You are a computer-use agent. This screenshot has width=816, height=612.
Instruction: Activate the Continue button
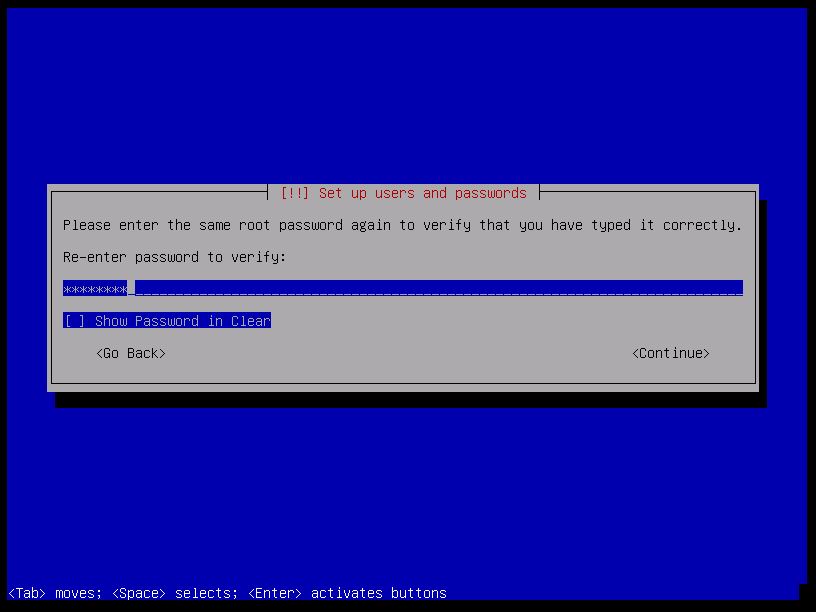(670, 353)
